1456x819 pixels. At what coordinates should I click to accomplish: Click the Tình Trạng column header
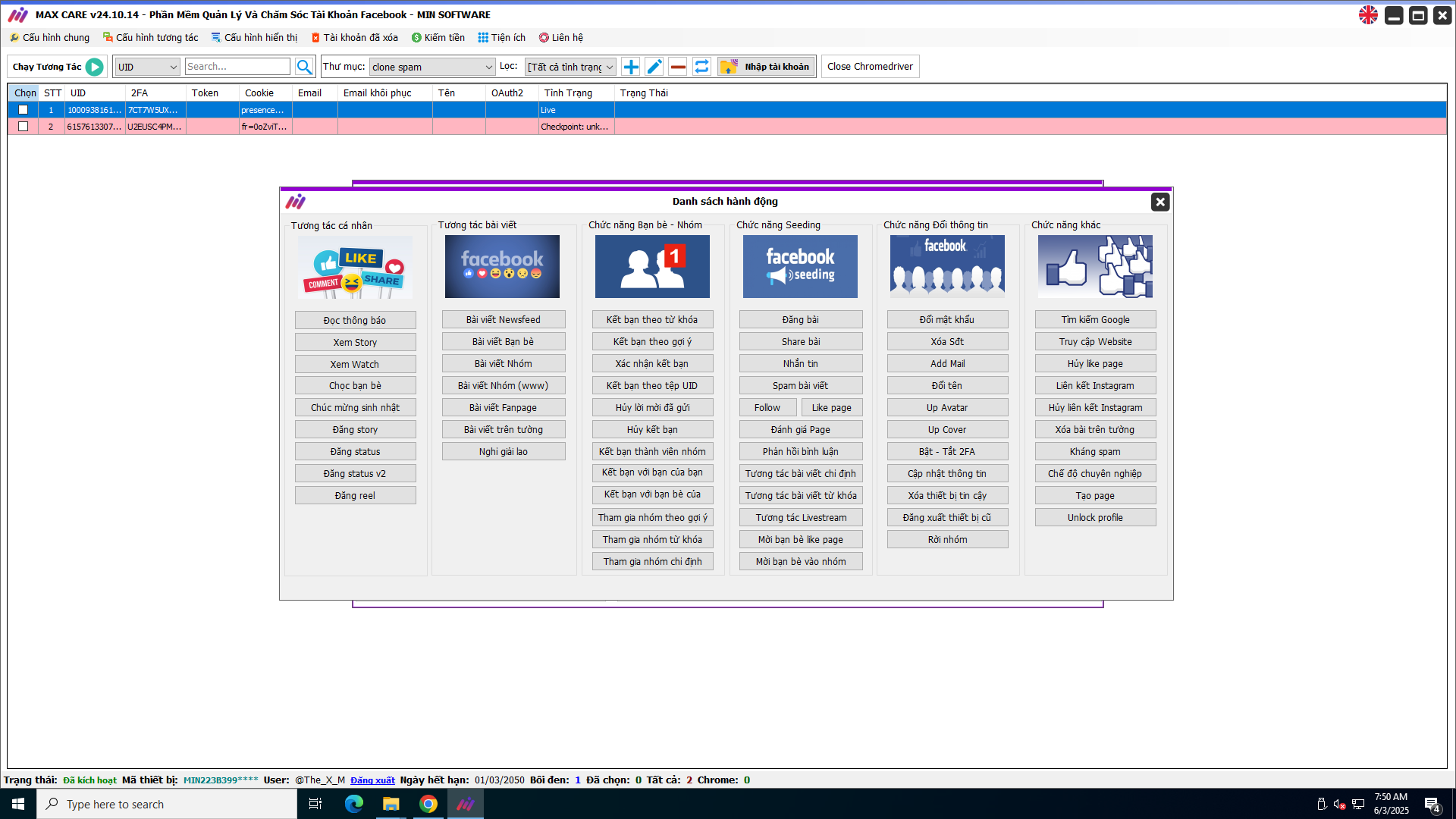coord(576,93)
